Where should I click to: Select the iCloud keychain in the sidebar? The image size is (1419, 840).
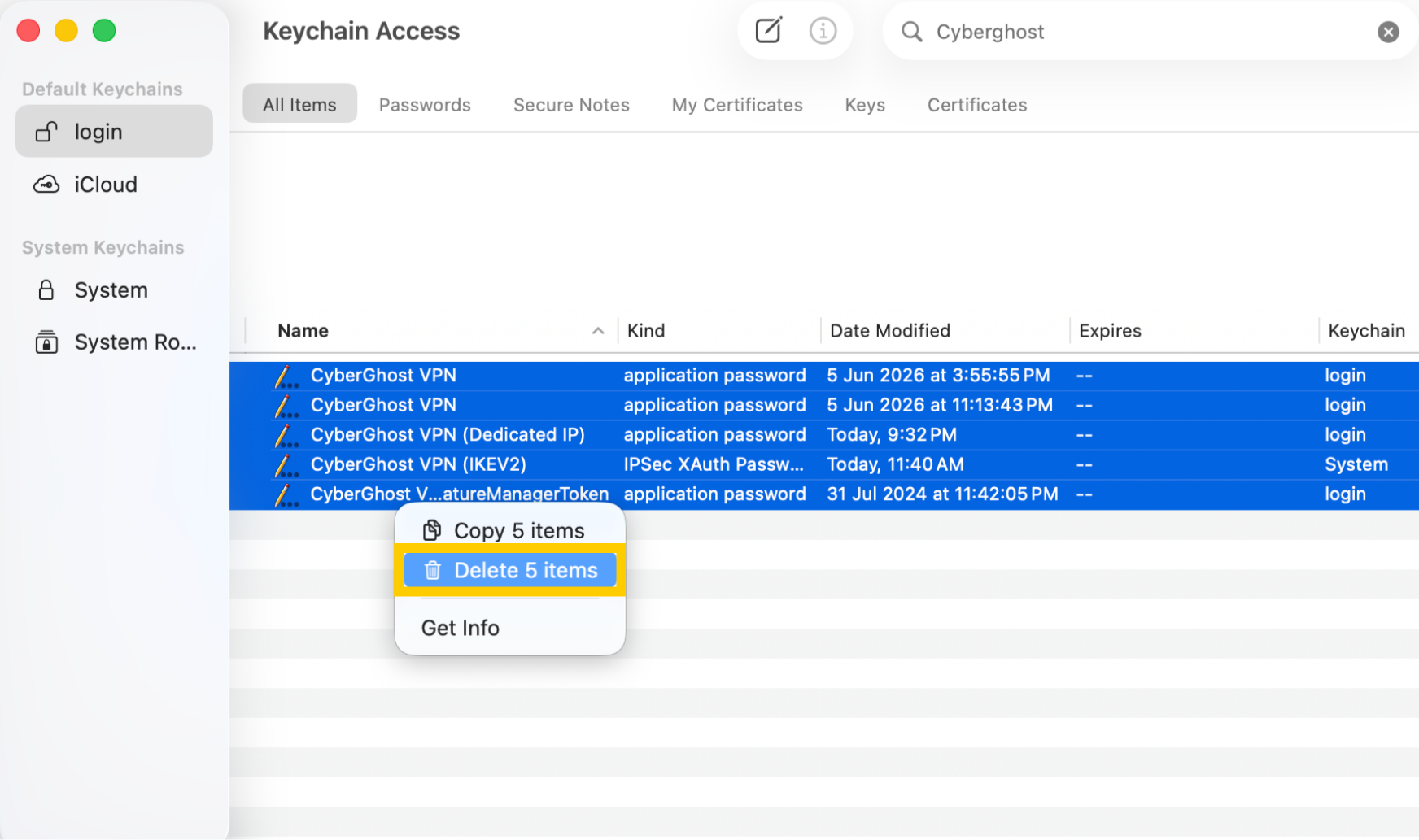[114, 185]
